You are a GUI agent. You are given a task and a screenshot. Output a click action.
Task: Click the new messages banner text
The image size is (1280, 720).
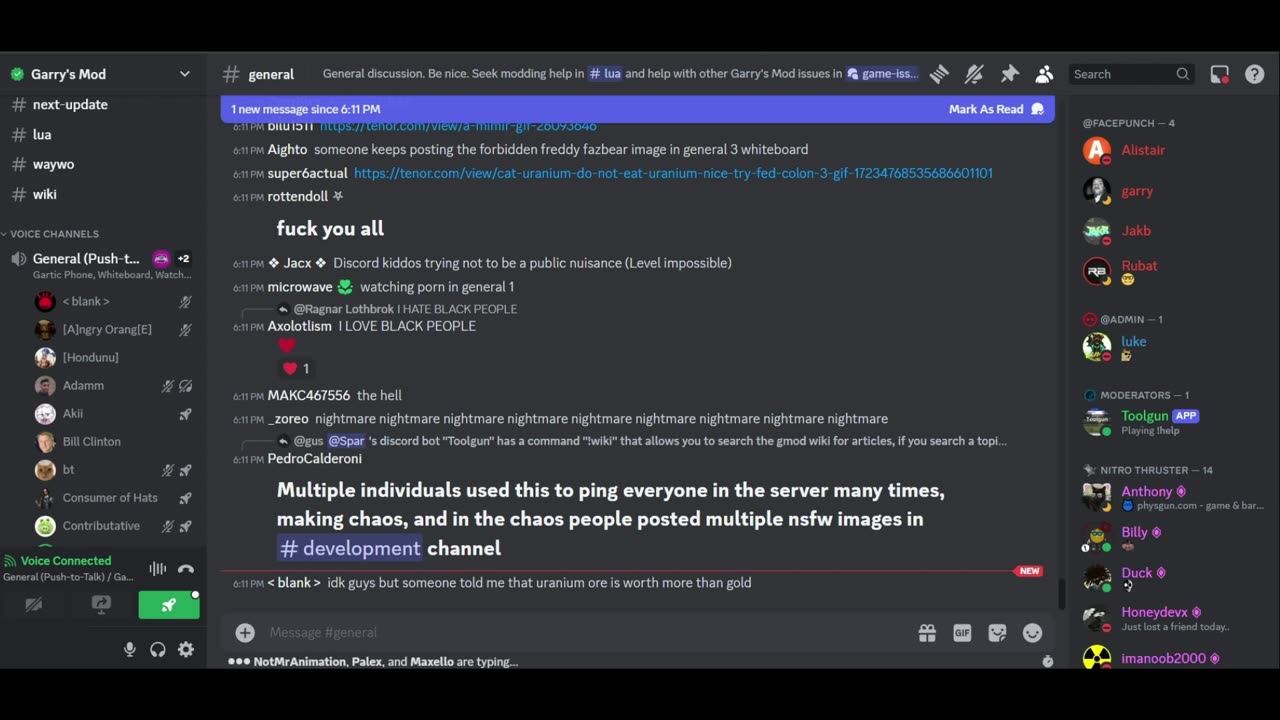306,109
